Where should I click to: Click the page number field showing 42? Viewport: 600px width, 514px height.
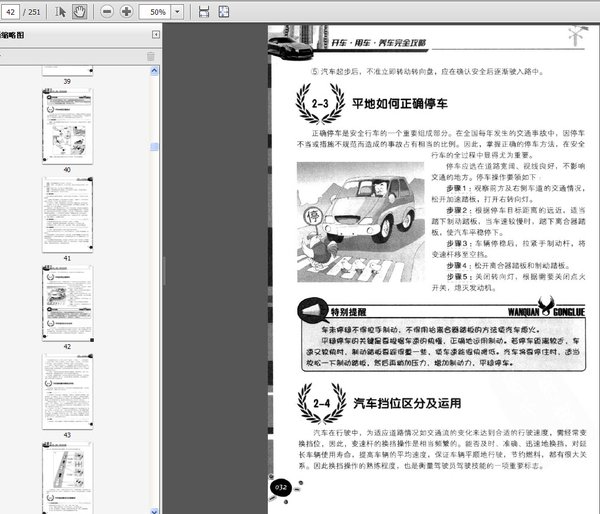pos(10,12)
